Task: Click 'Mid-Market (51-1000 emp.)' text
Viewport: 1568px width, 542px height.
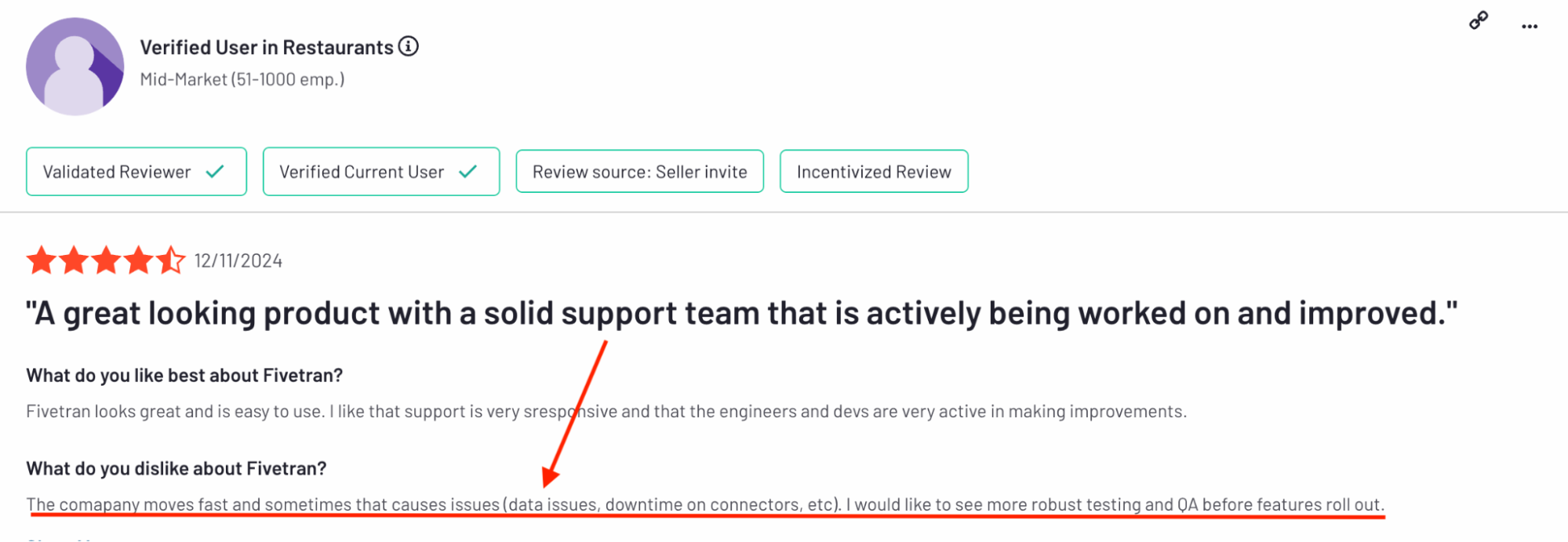Action: (242, 79)
